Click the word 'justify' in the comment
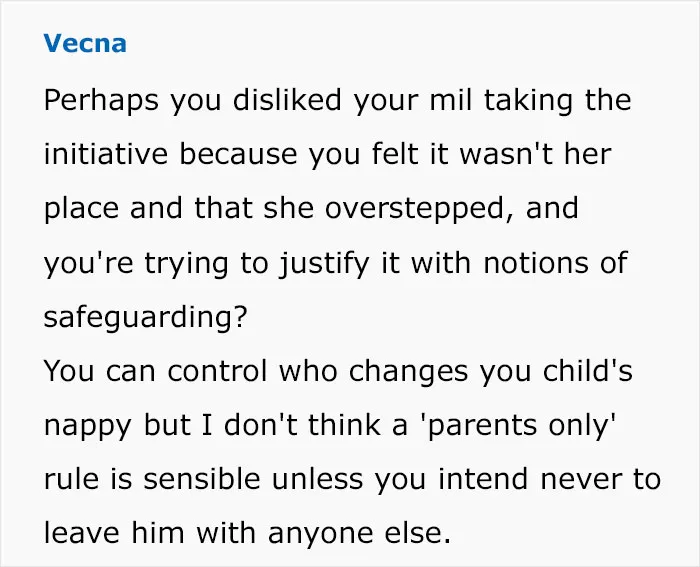700x567 pixels. click(x=325, y=264)
